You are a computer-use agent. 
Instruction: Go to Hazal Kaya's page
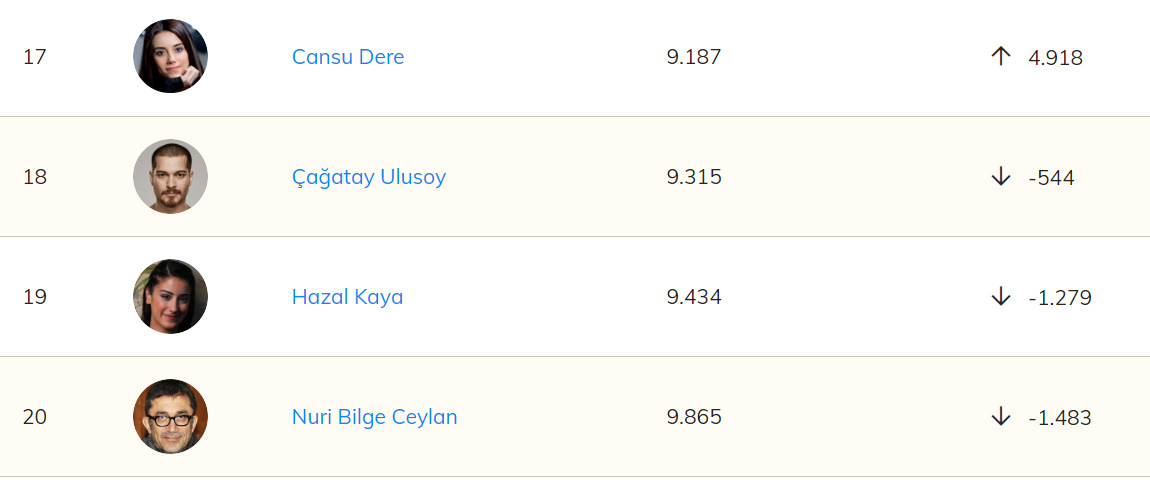click(347, 297)
